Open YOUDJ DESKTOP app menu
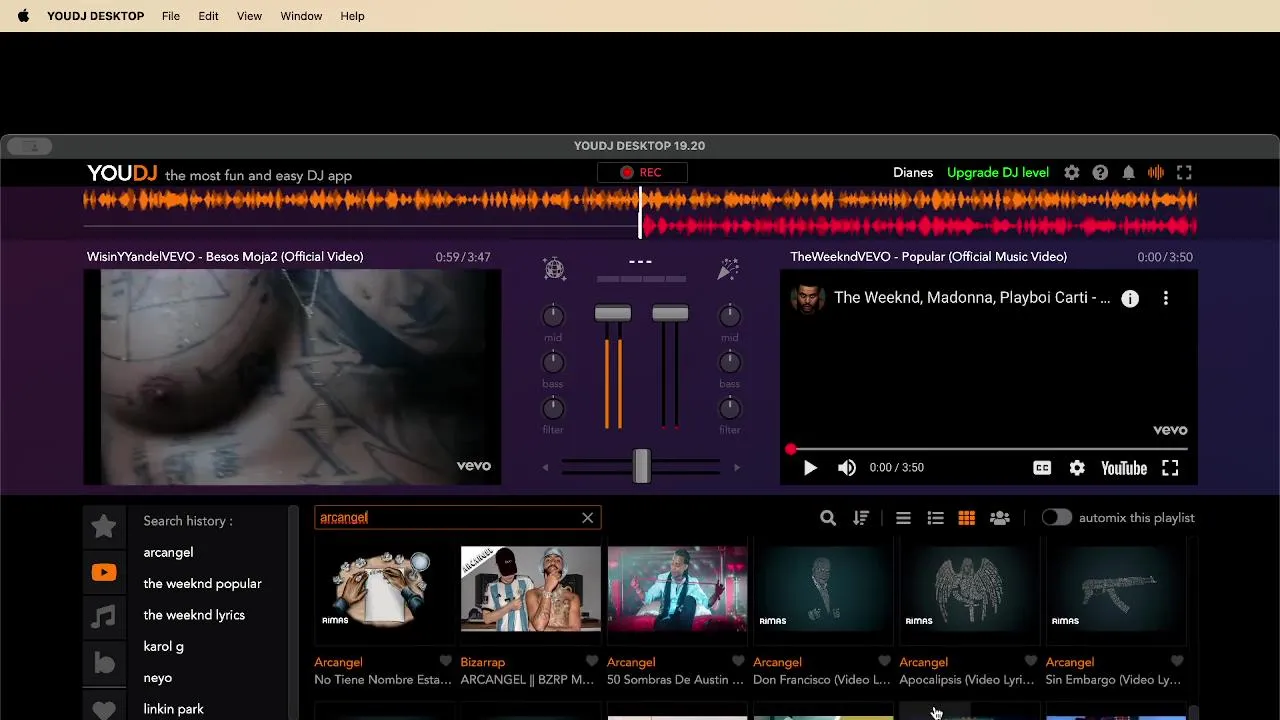Viewport: 1280px width, 720px height. (x=96, y=16)
